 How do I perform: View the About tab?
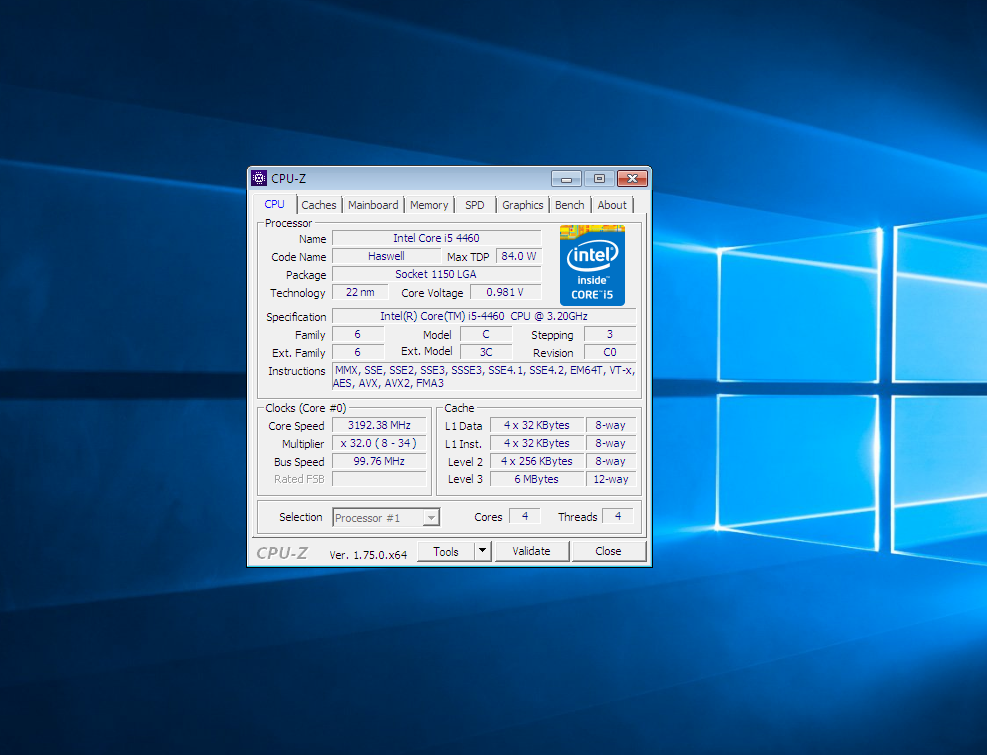point(612,205)
